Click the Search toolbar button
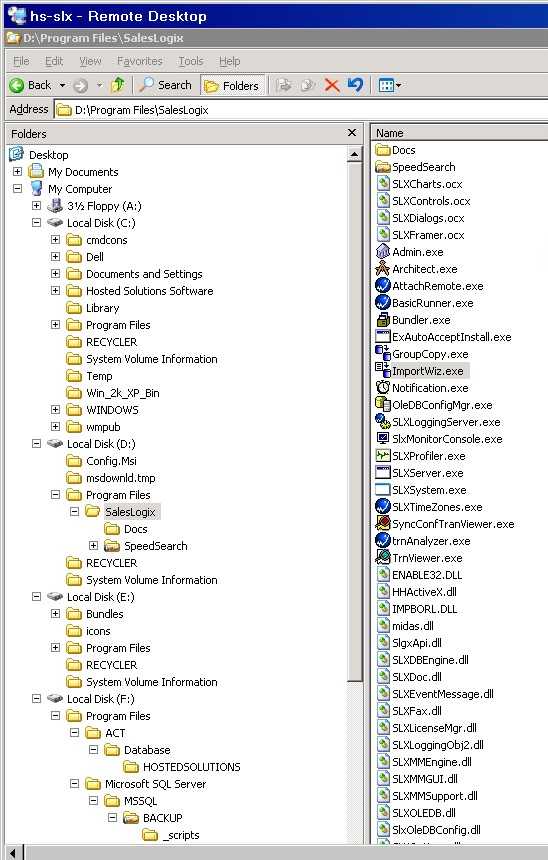This screenshot has width=548, height=860. point(166,85)
